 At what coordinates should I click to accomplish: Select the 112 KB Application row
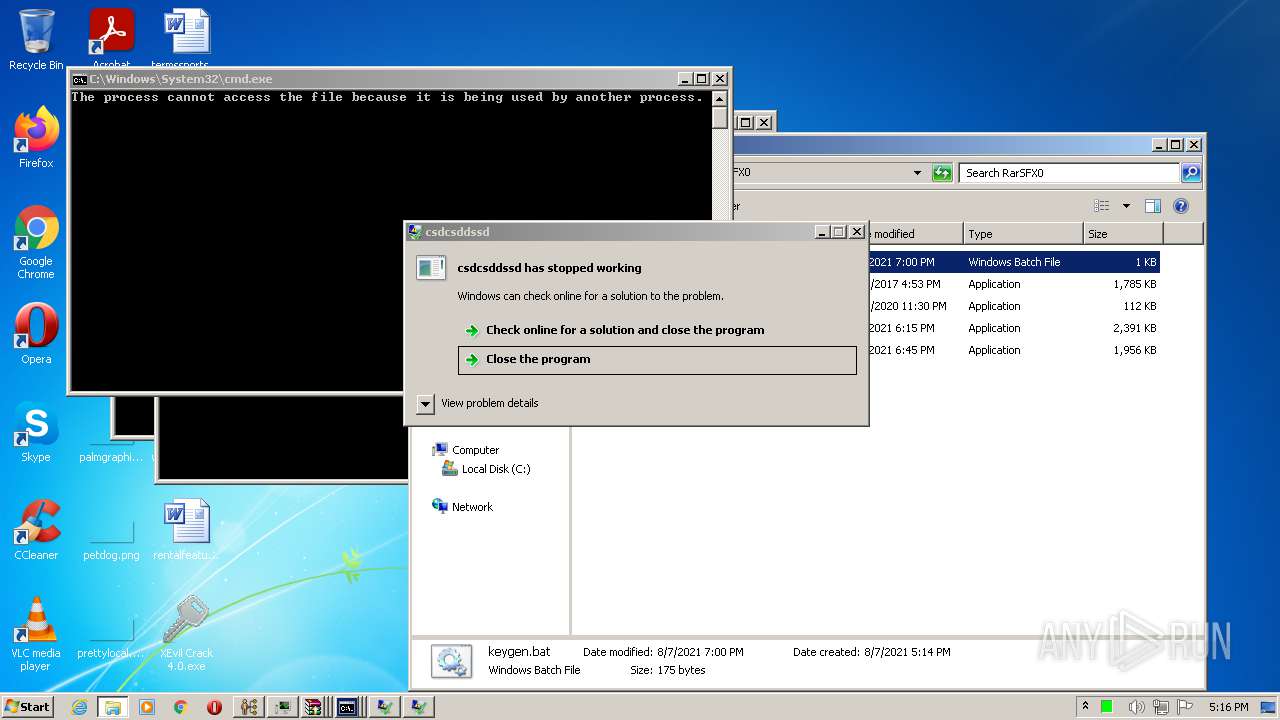coord(1013,306)
